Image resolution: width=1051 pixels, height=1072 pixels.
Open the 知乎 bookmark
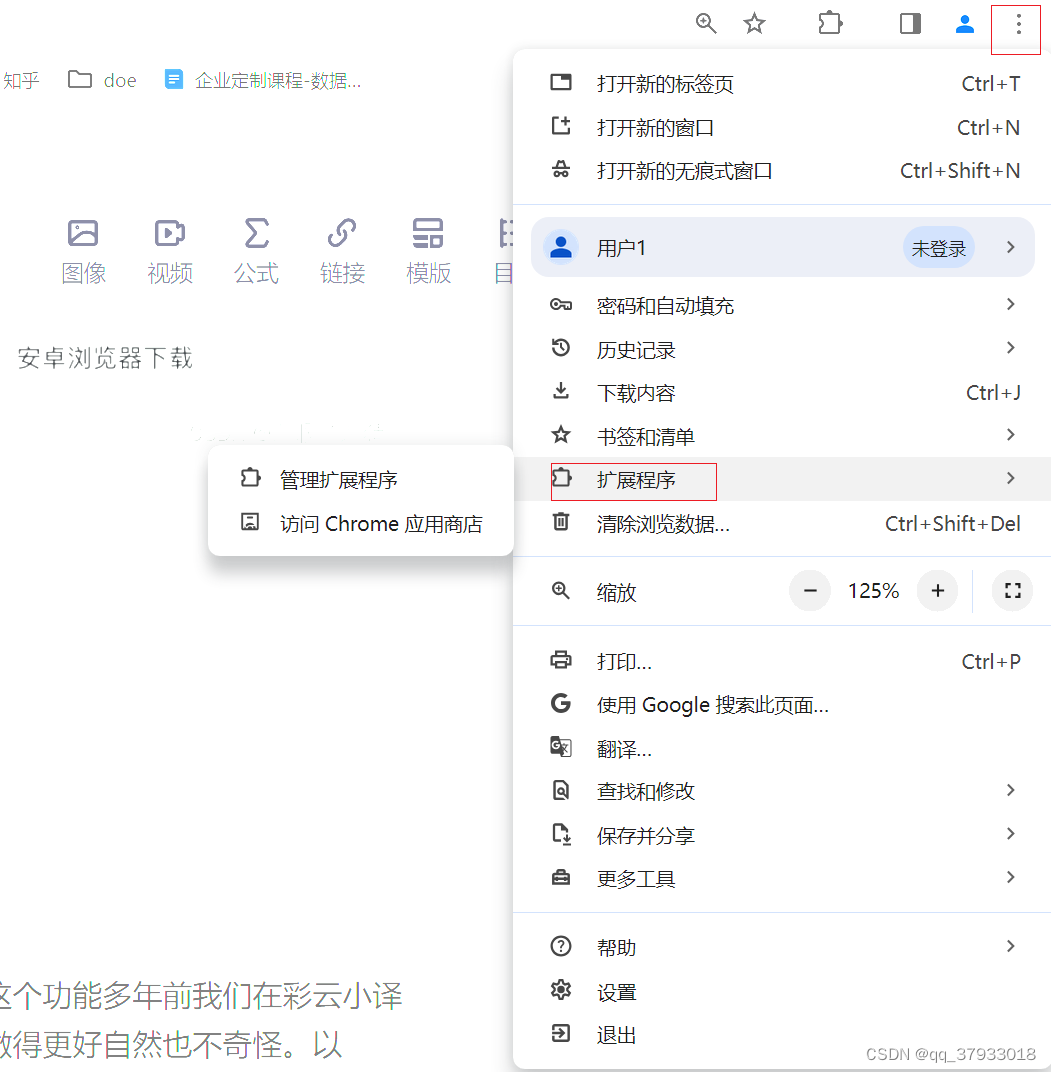(21, 80)
